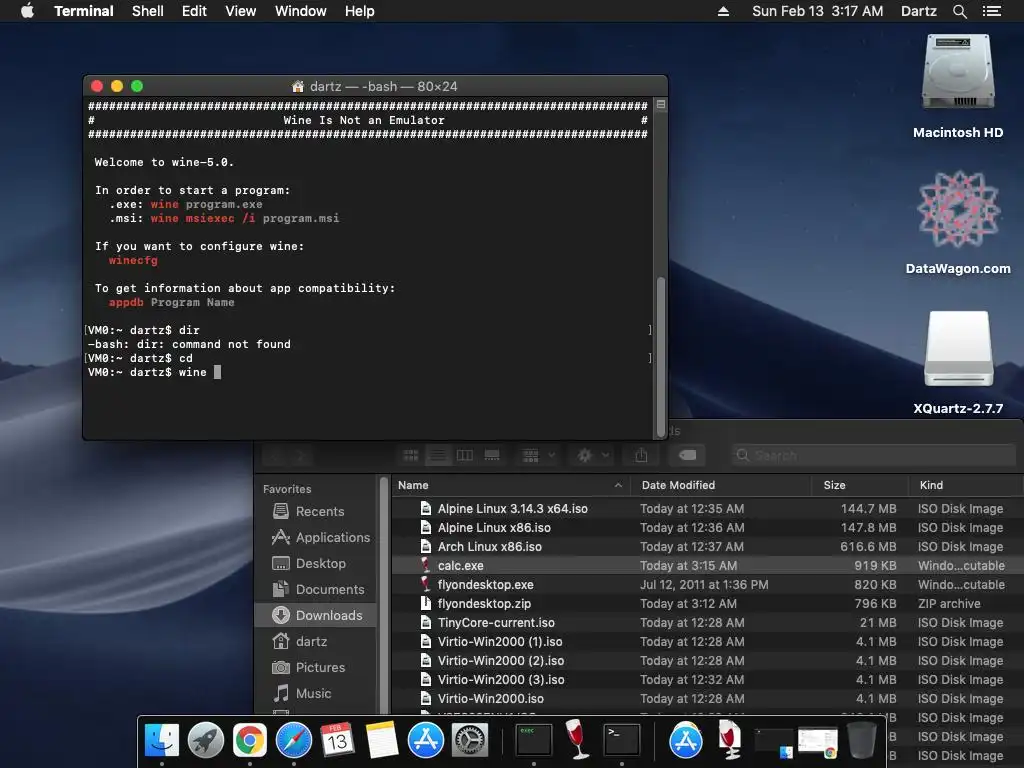Open the Window menu
The width and height of the screenshot is (1024, 768).
(300, 11)
